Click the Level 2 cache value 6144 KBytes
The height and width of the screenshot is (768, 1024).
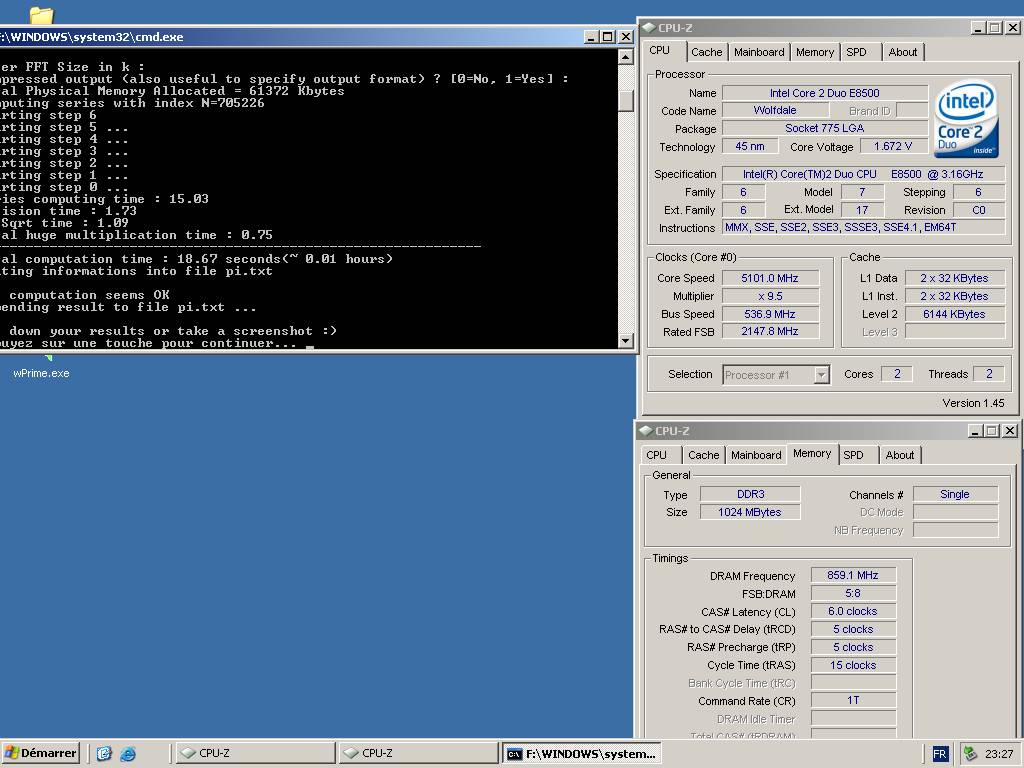coord(954,314)
